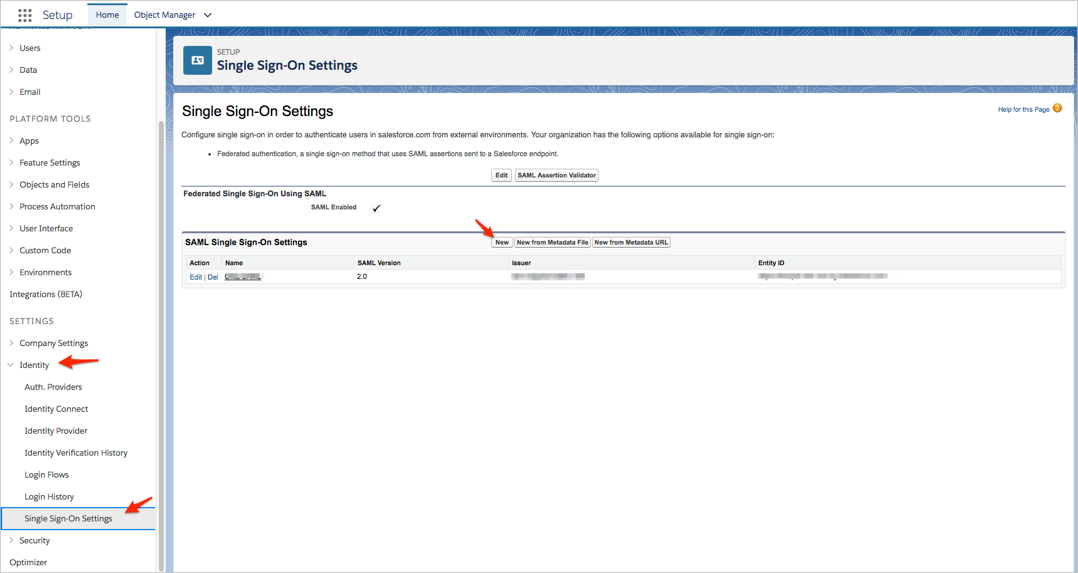The width and height of the screenshot is (1078, 573).
Task: Click the Single Sign-On Settings header icon
Action: [x=197, y=60]
